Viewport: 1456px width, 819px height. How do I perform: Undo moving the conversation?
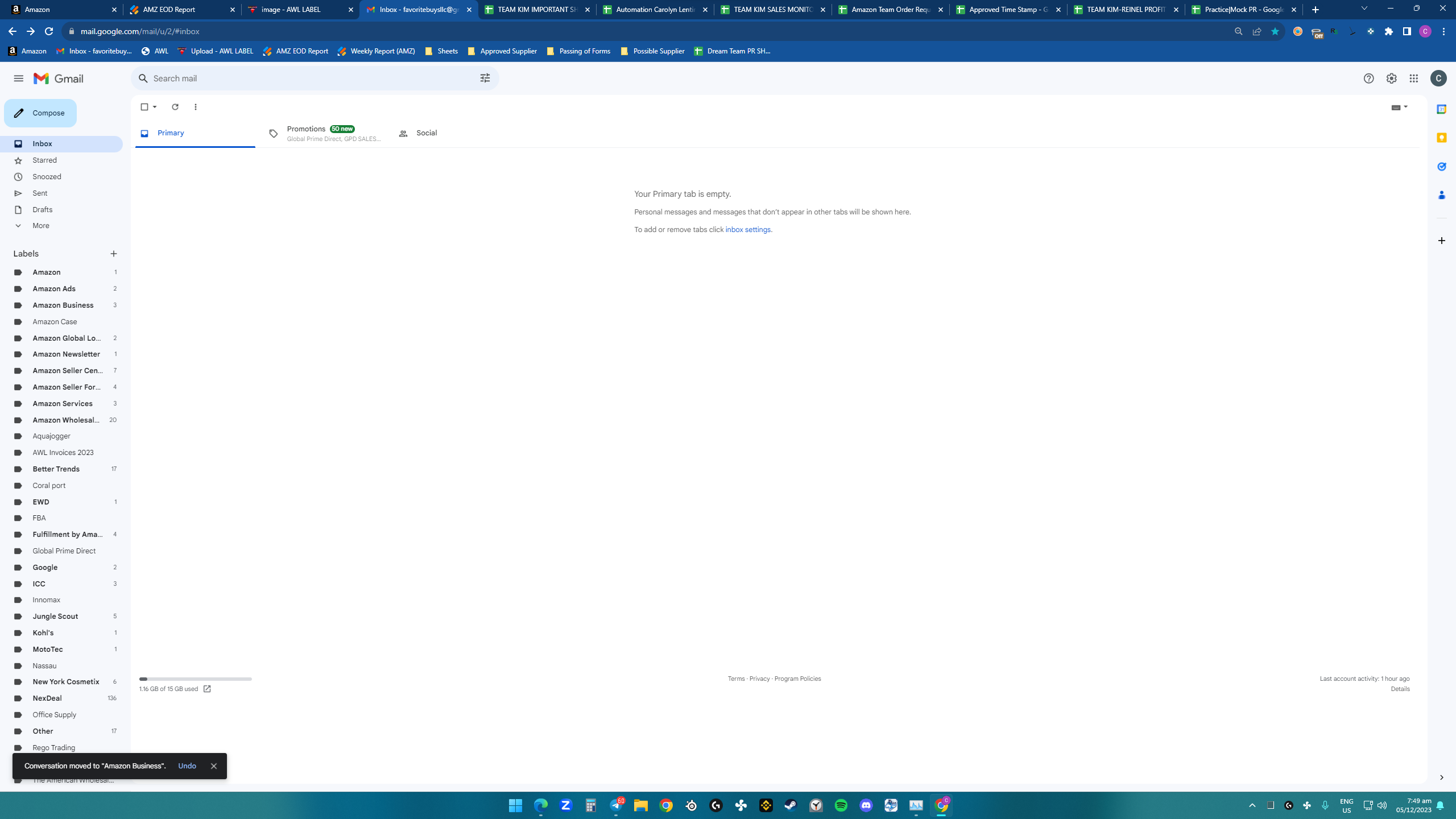pos(187,766)
